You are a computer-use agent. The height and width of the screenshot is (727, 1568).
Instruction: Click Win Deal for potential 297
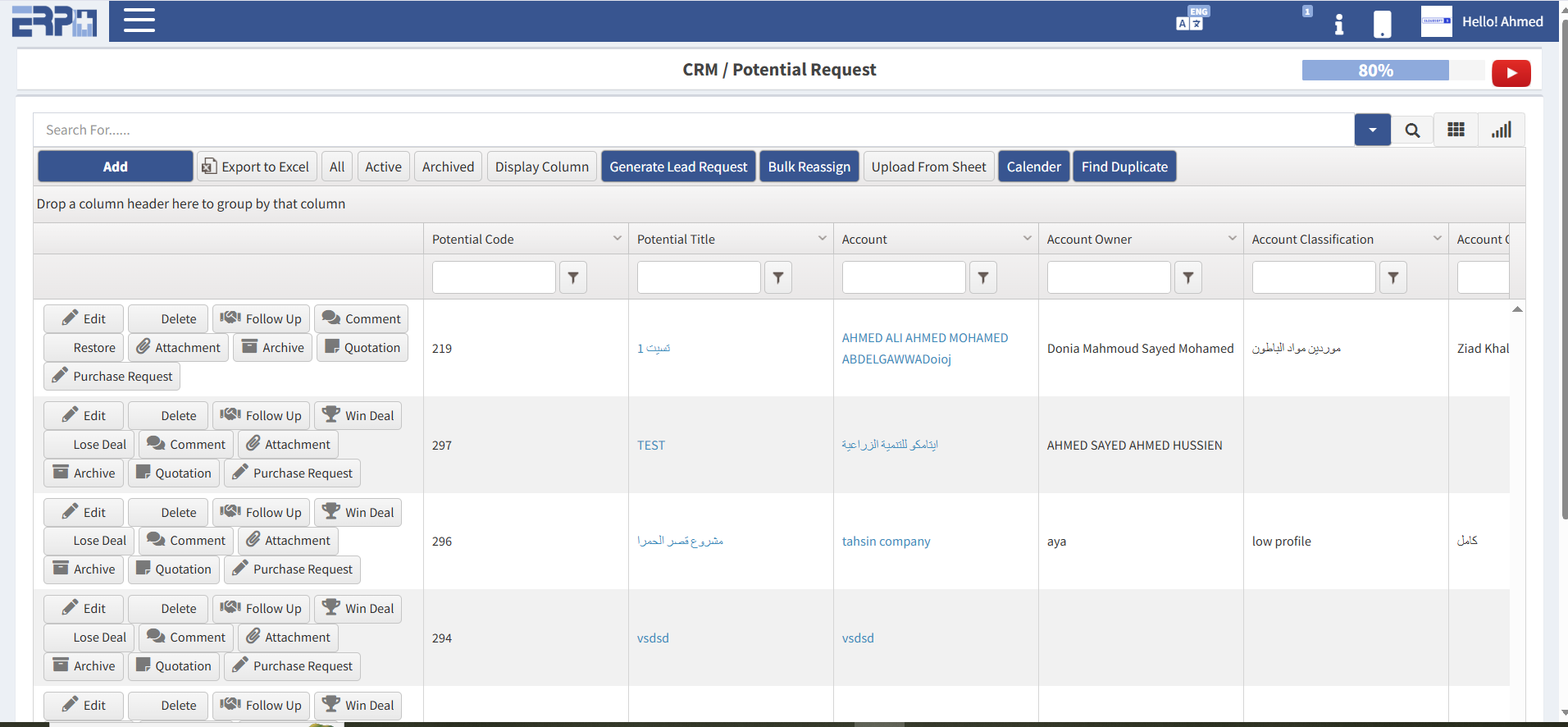pyautogui.click(x=358, y=416)
